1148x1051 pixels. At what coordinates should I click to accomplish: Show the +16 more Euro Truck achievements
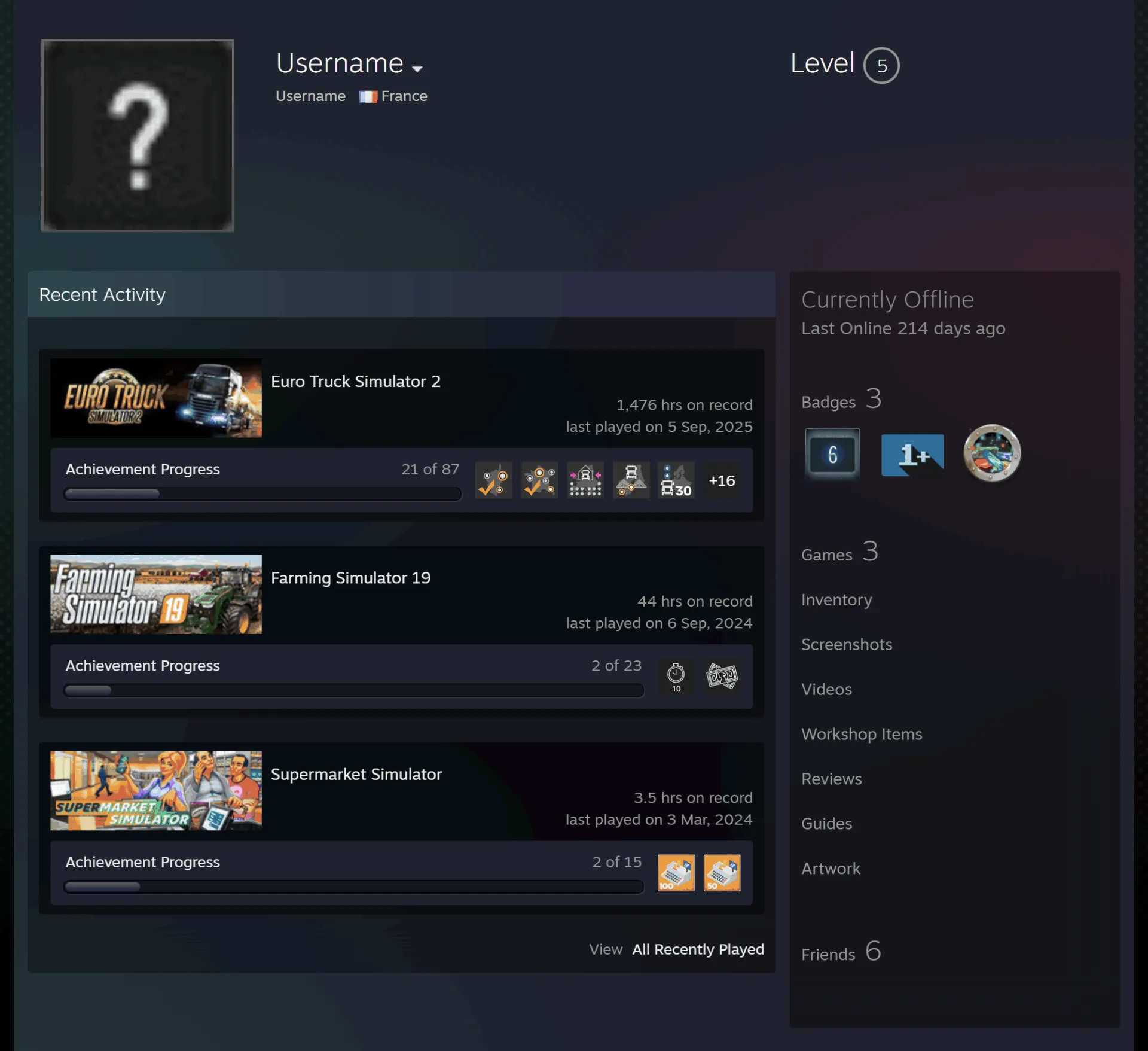coord(722,480)
